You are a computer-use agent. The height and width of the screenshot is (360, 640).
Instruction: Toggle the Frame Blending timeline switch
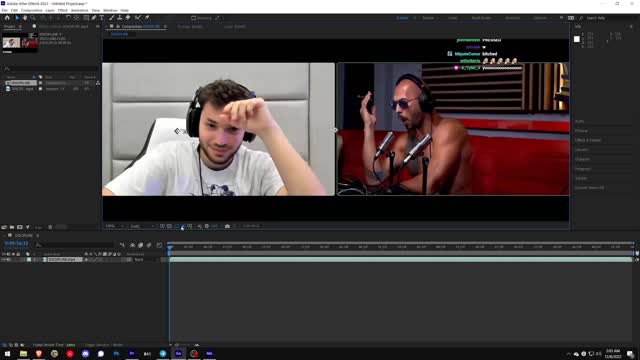pyautogui.click(x=140, y=245)
